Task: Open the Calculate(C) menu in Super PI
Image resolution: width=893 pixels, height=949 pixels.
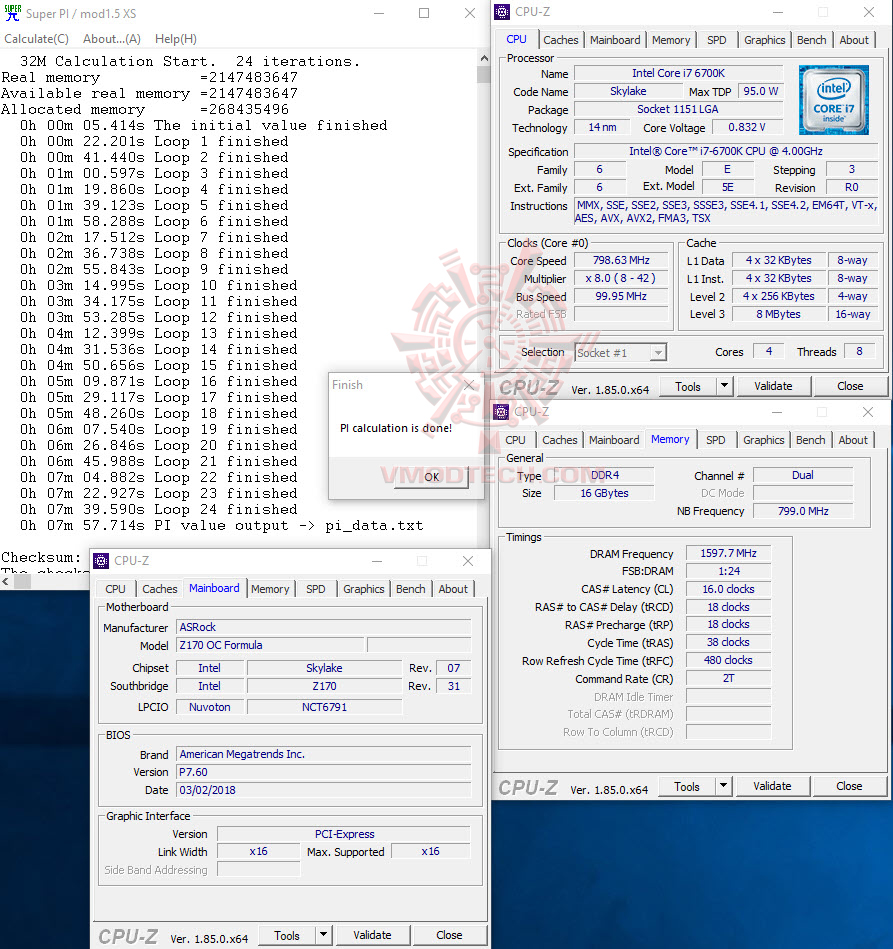Action: 36,39
